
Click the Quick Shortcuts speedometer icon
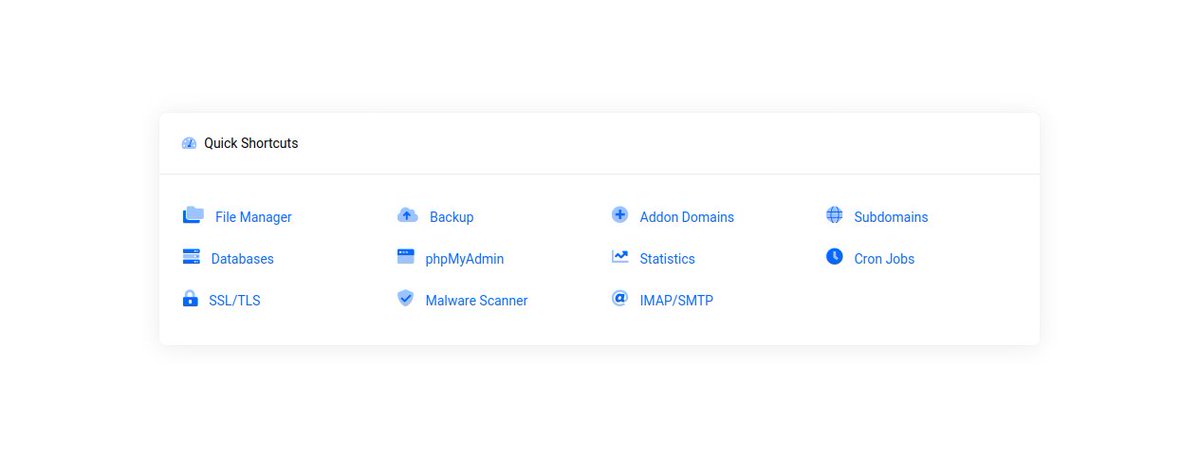189,143
